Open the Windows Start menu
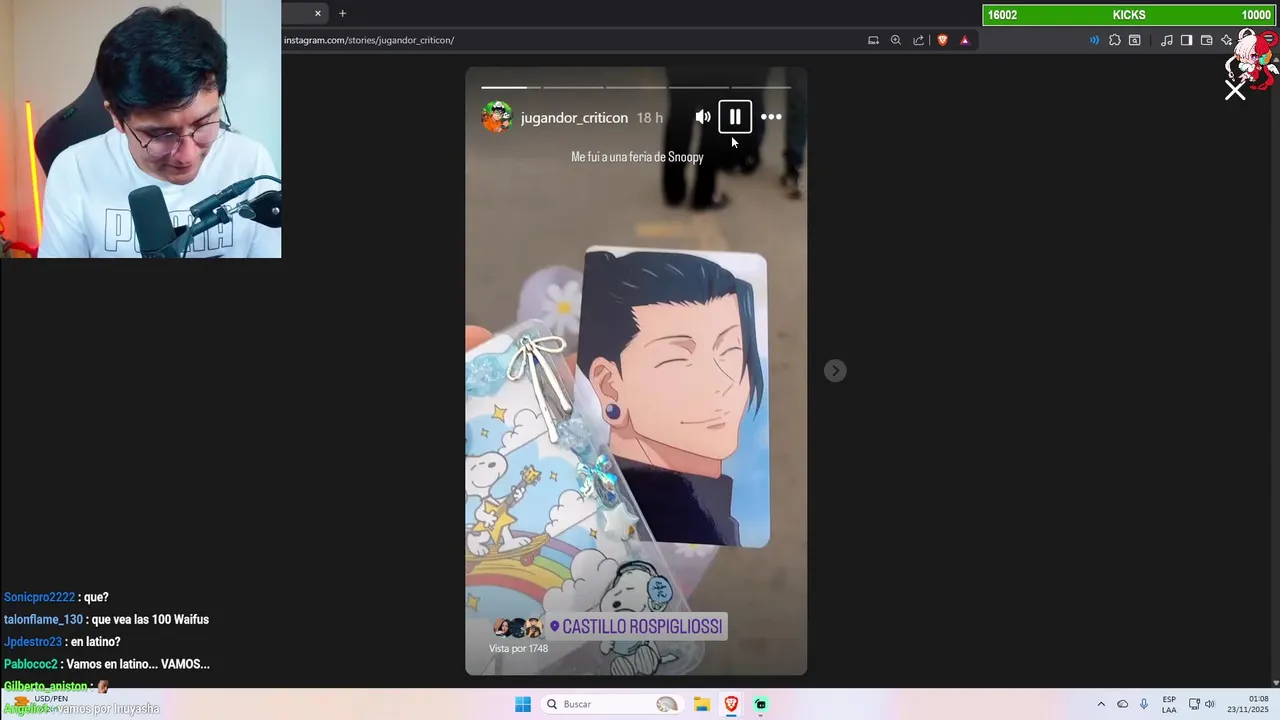 coord(523,704)
